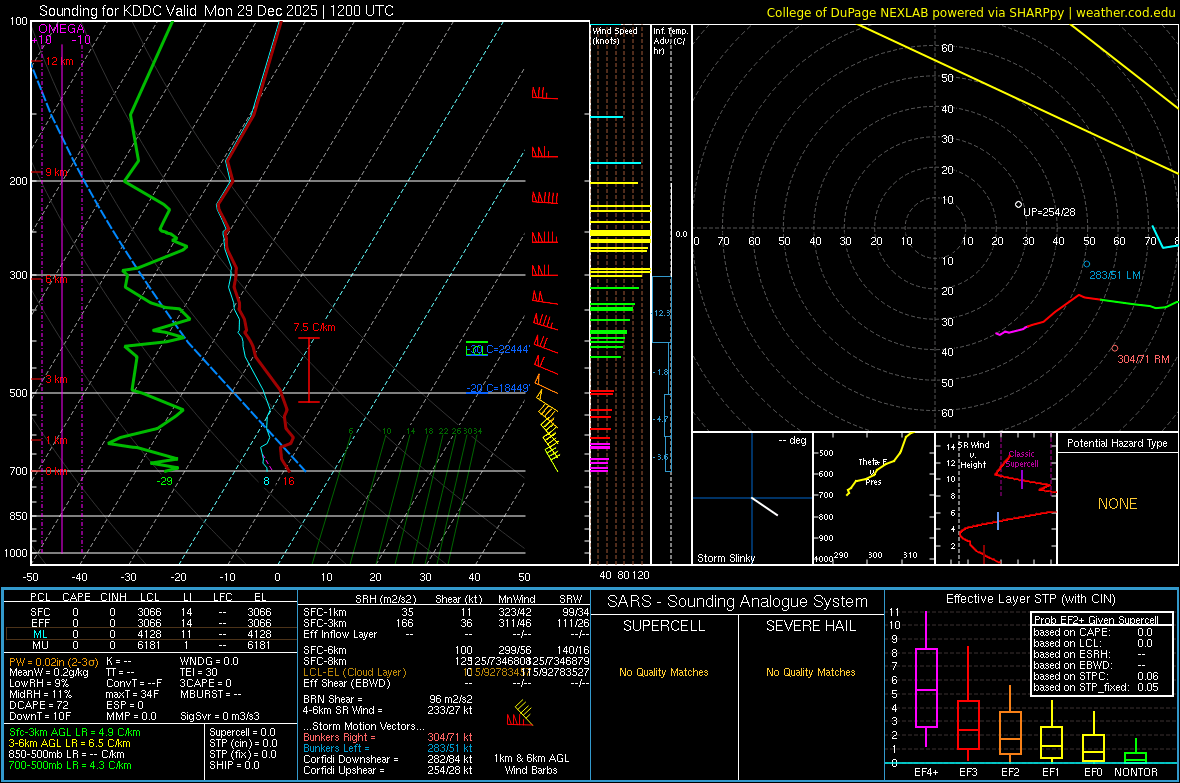The width and height of the screenshot is (1180, 783).
Task: Click the Sfc-3km AGL LR = 4.9 C/km line
Action: click(x=75, y=732)
